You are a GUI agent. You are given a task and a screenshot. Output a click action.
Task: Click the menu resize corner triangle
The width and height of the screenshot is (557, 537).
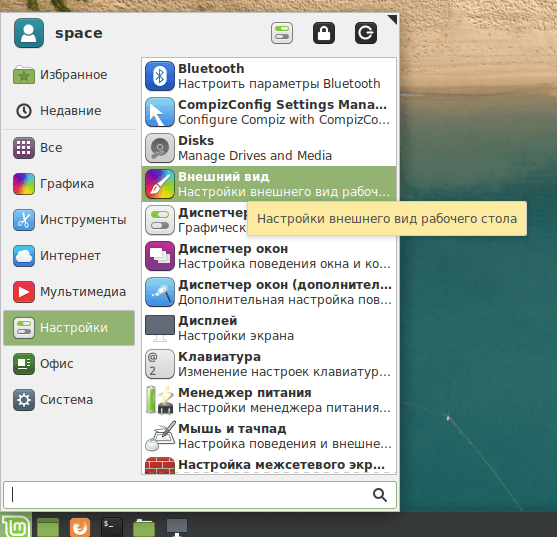[x=392, y=20]
